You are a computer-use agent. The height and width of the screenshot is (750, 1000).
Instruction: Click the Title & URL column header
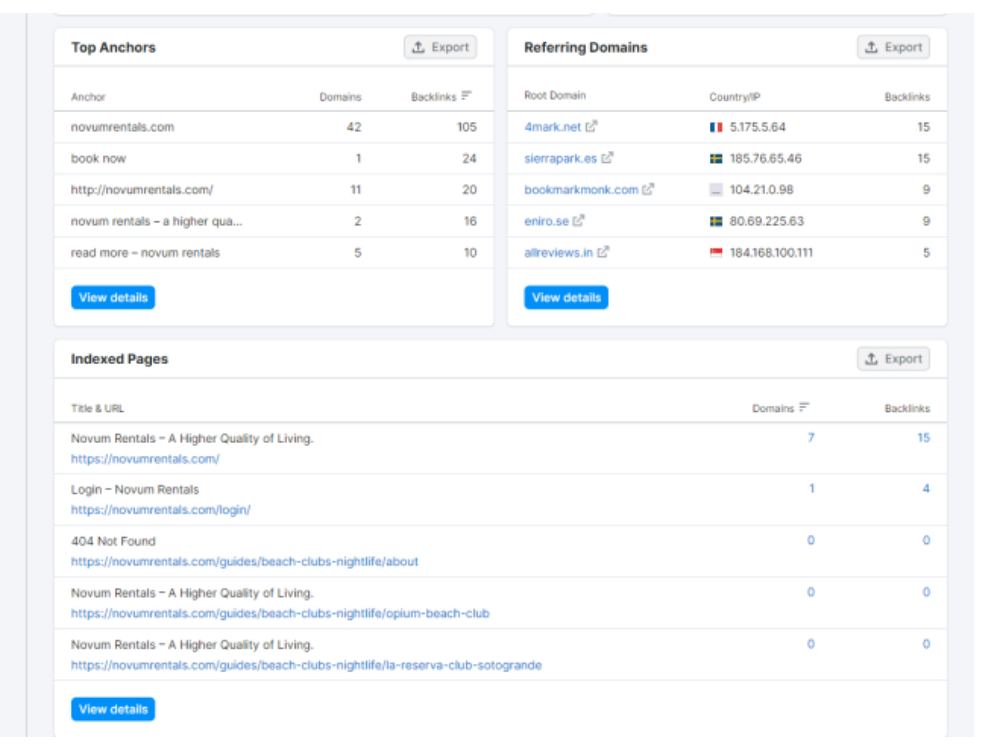click(98, 408)
